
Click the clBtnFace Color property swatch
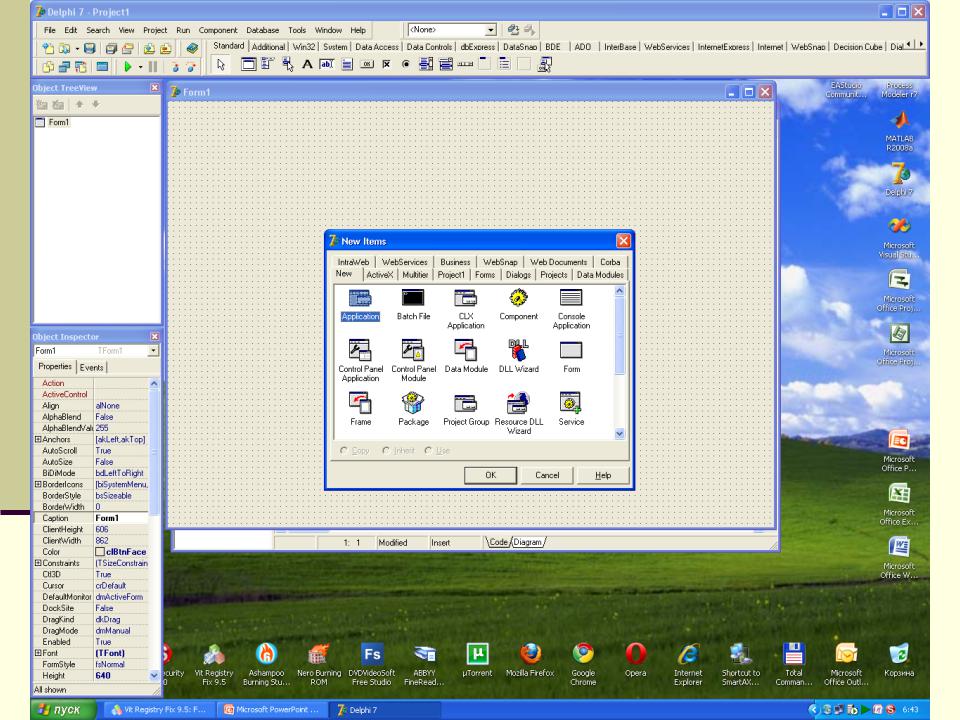(x=100, y=552)
